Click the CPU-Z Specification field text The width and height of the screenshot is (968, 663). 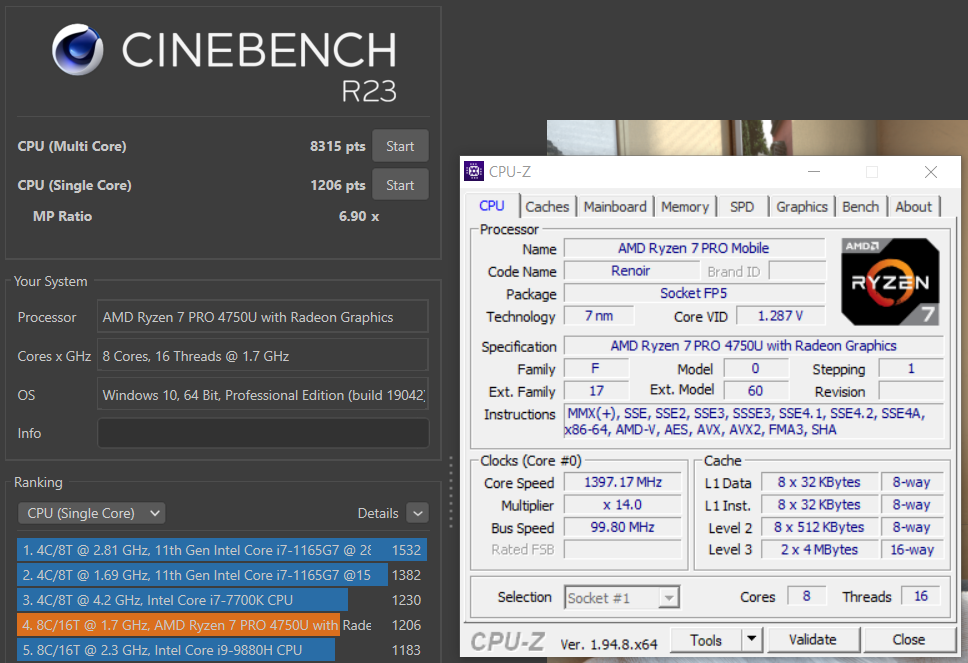tap(754, 346)
